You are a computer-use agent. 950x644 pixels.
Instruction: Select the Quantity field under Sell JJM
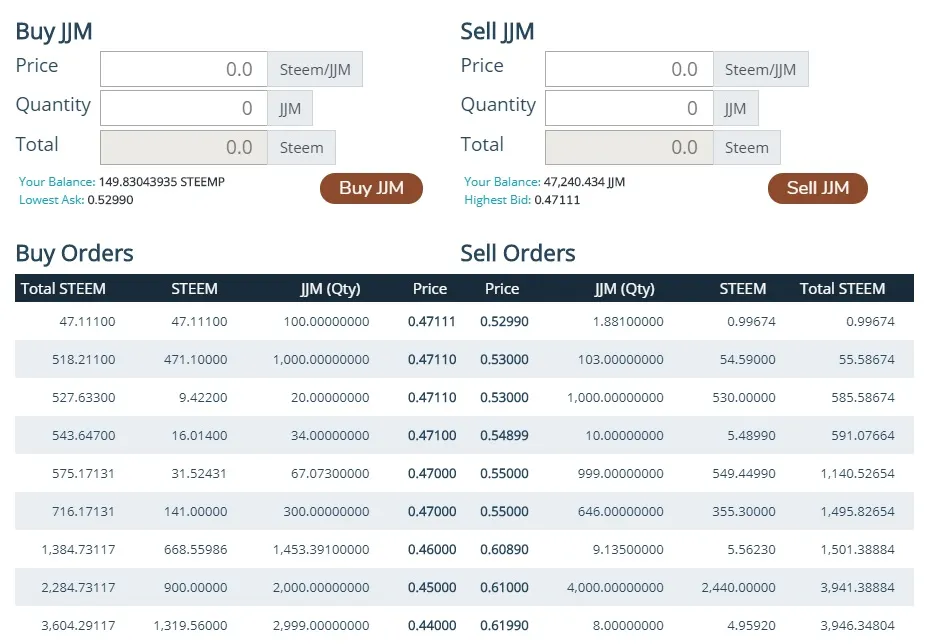click(629, 108)
